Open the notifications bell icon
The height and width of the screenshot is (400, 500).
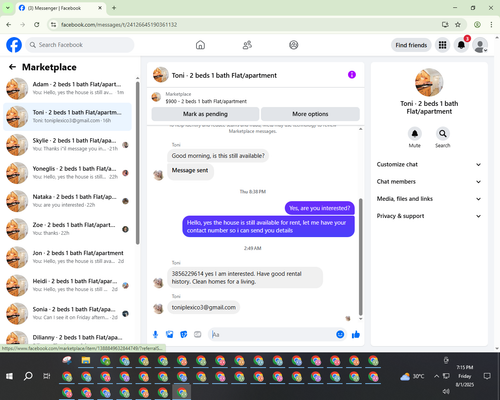click(x=461, y=45)
